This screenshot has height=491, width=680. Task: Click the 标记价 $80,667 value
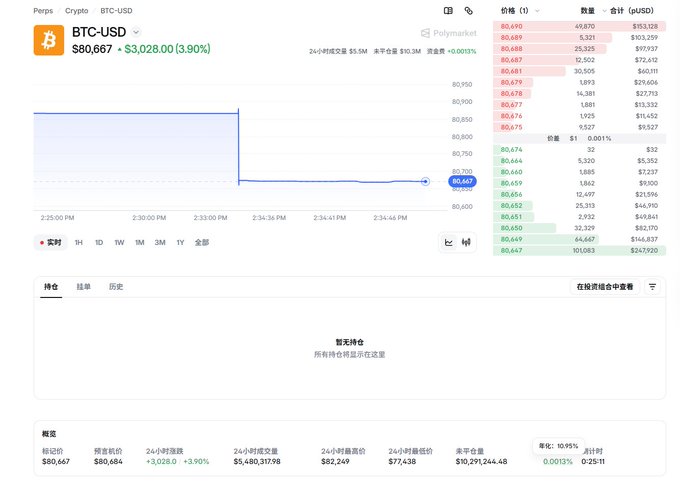(56, 462)
